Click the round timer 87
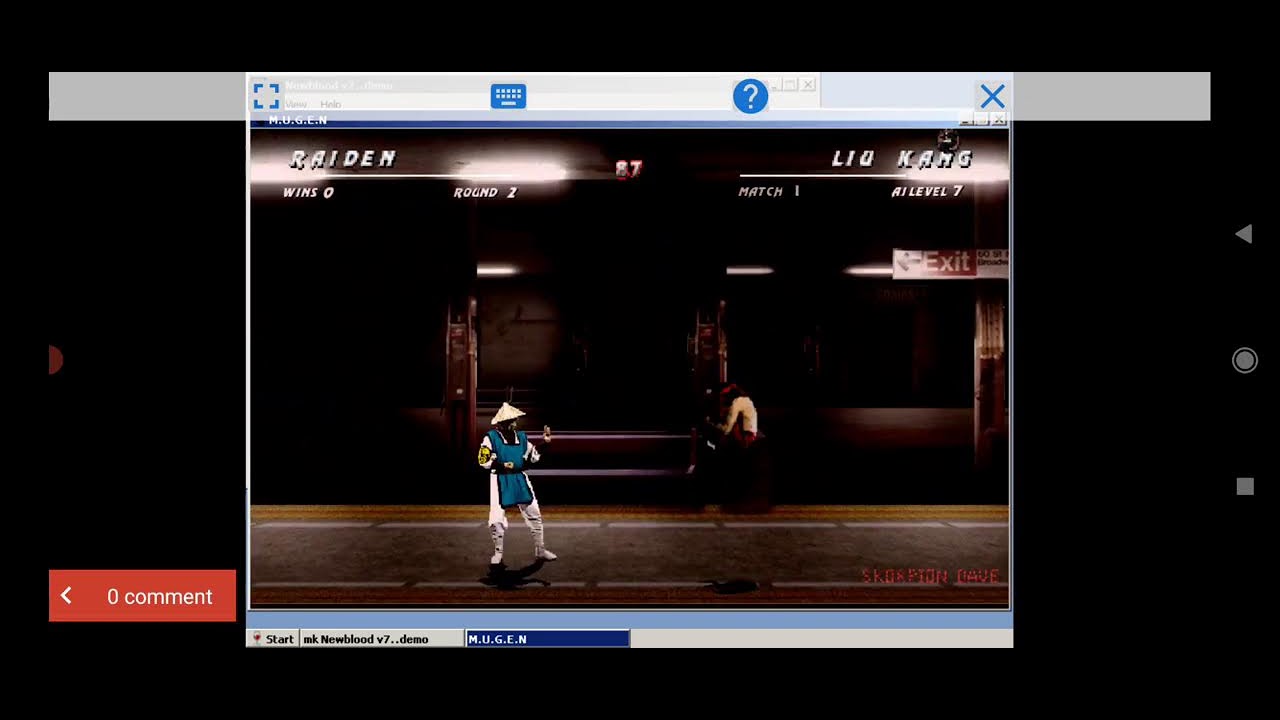The image size is (1280, 720). 628,169
